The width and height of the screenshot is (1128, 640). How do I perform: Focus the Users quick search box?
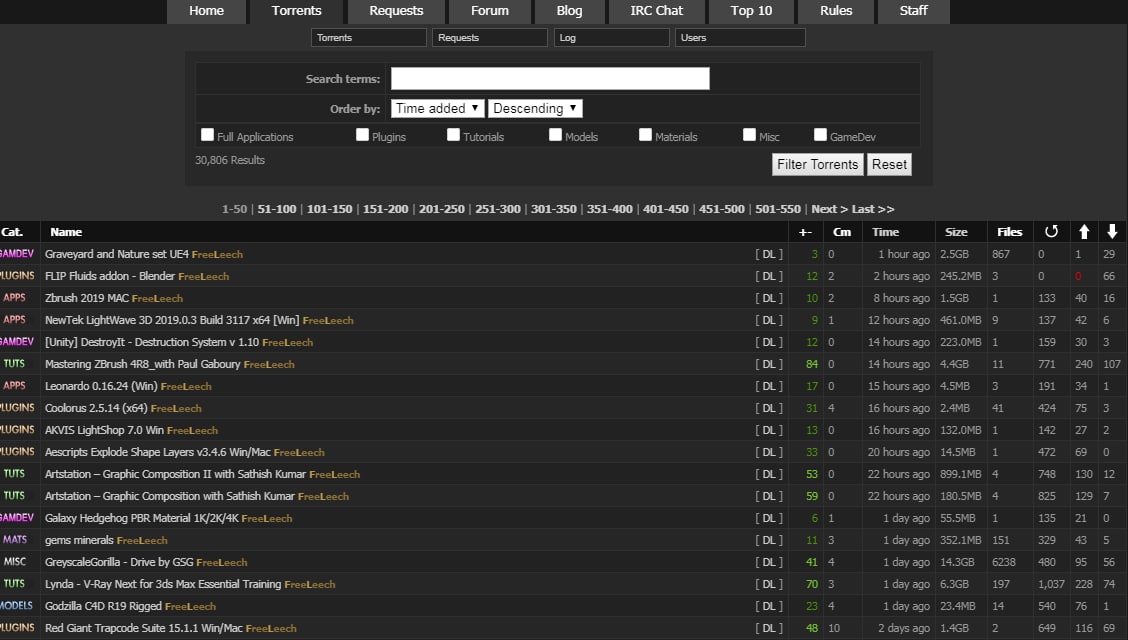click(740, 37)
